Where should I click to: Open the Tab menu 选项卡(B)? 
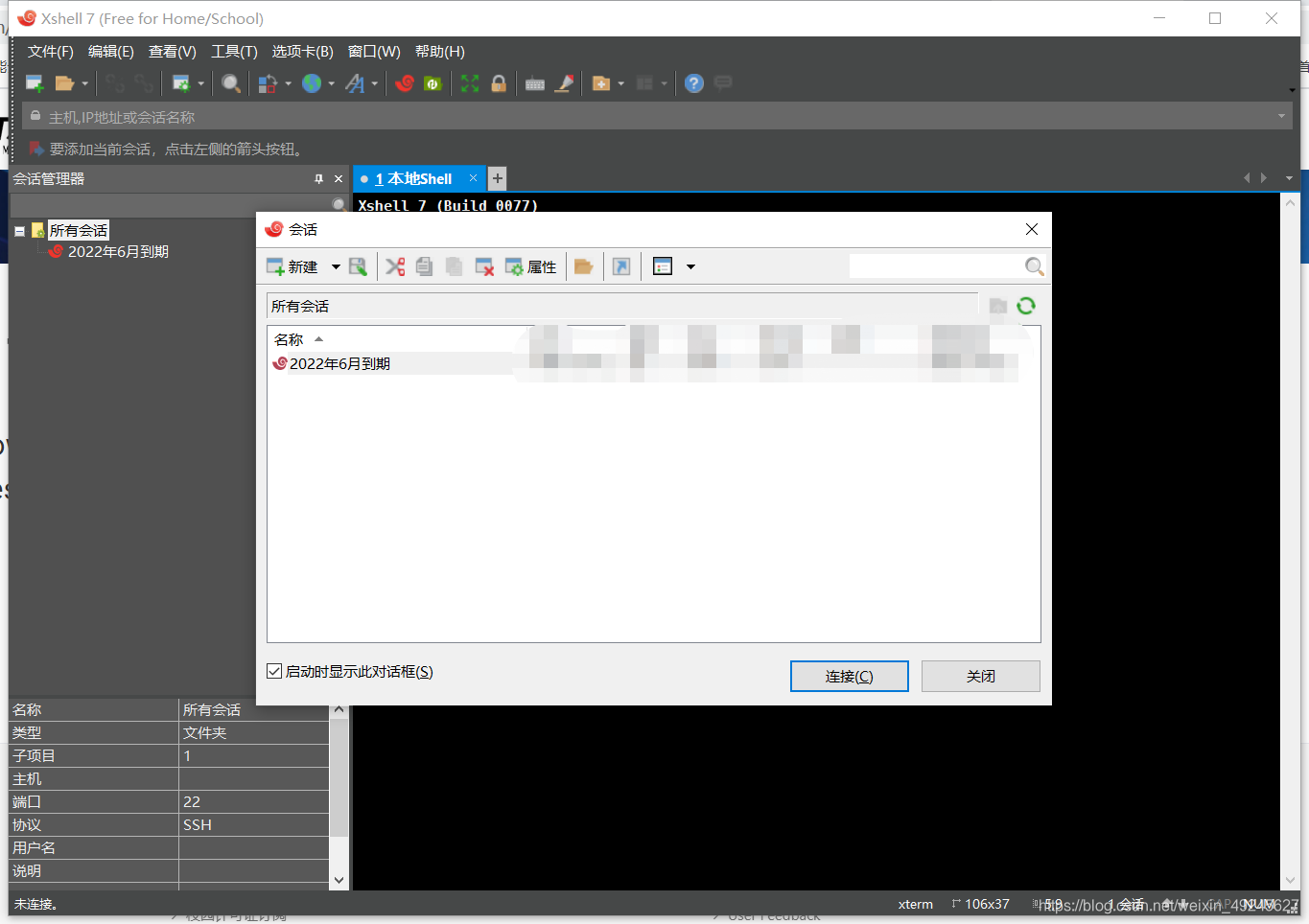pyautogui.click(x=303, y=52)
